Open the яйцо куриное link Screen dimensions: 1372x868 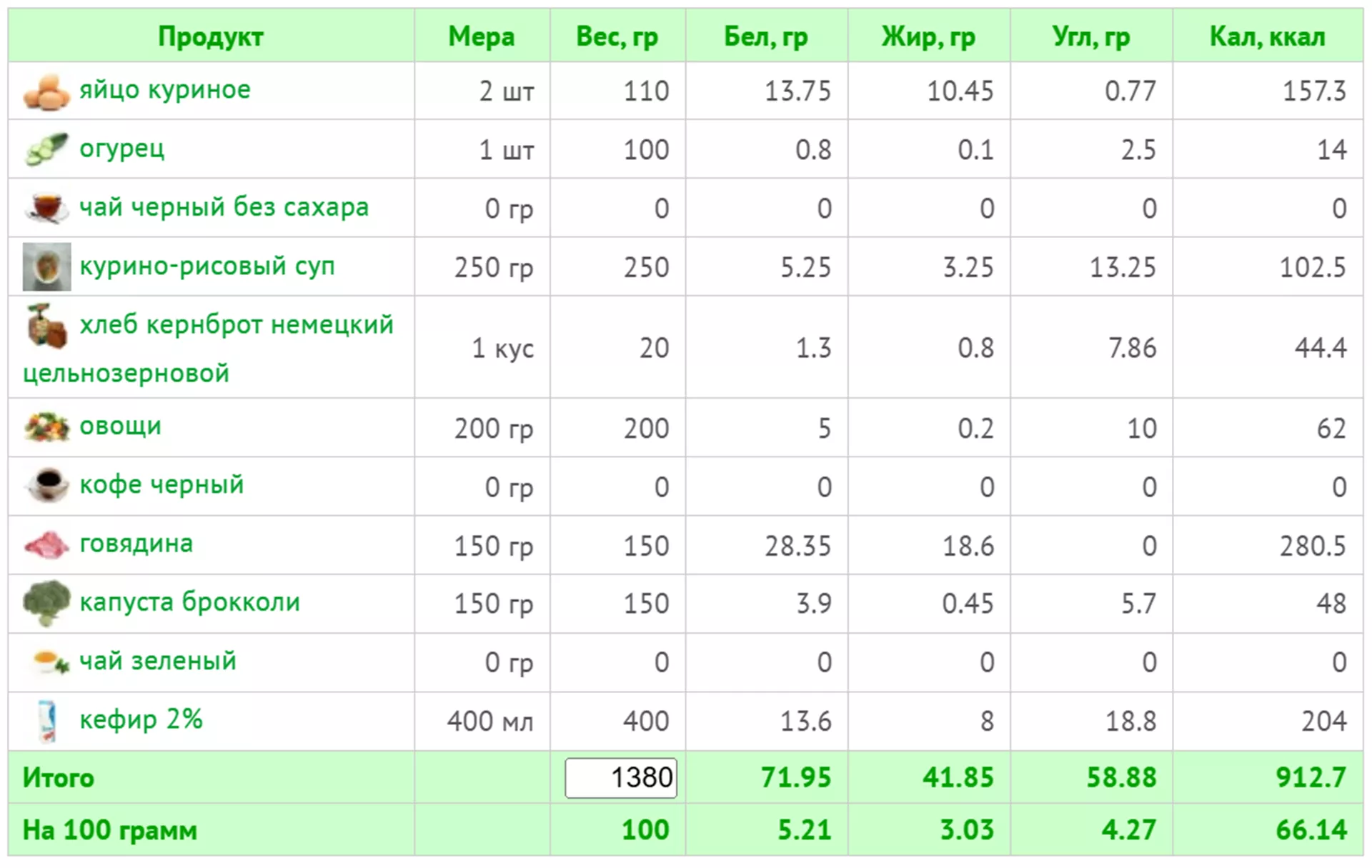pos(165,90)
